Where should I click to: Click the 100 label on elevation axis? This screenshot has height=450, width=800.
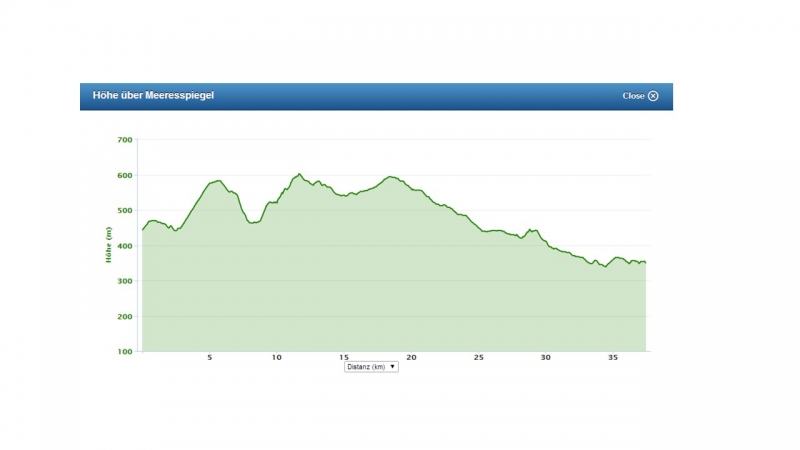click(125, 352)
